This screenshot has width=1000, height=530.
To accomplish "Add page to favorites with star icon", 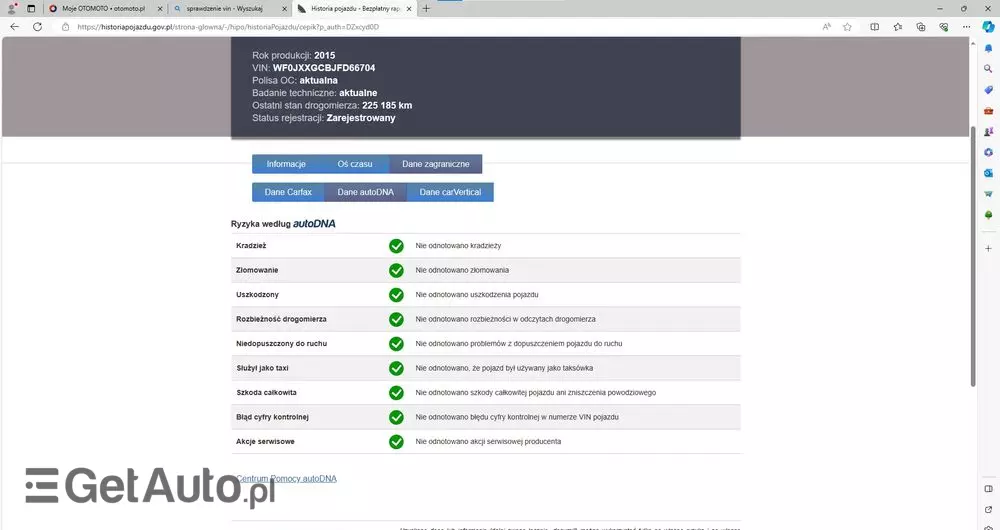I will pos(847,27).
